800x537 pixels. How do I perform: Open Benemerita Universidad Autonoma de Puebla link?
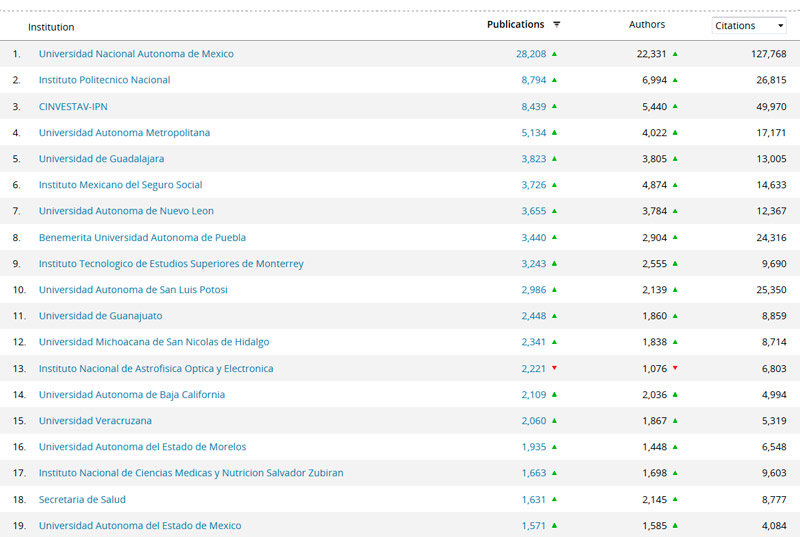point(142,237)
